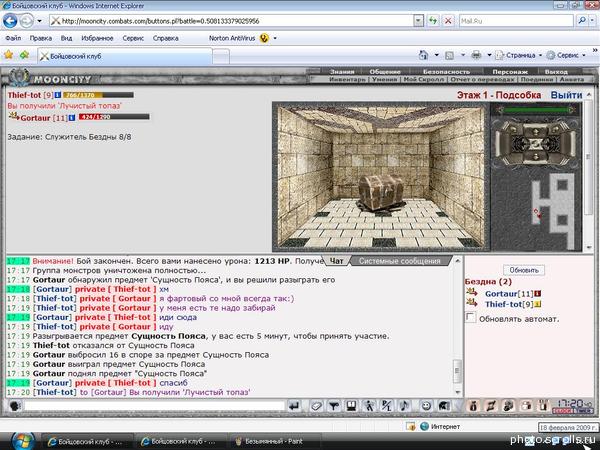Viewport: 600px width, 450px height.
Task: Click the Выйти link
Action: (x=566, y=95)
